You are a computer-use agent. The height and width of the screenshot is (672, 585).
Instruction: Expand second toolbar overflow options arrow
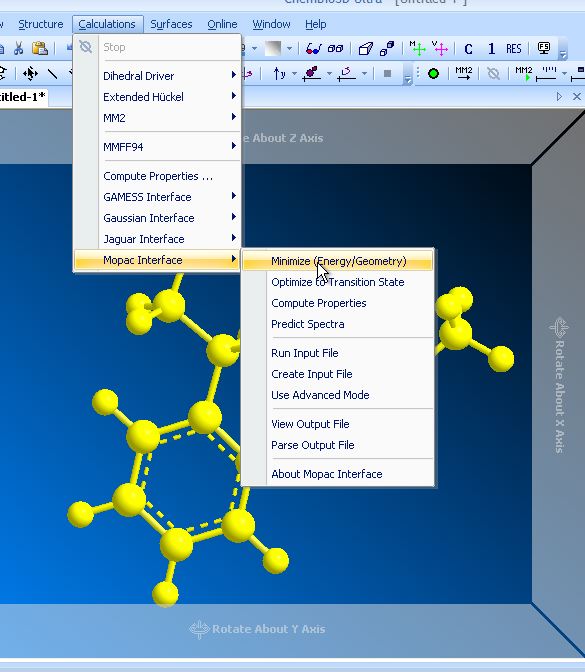pyautogui.click(x=408, y=78)
